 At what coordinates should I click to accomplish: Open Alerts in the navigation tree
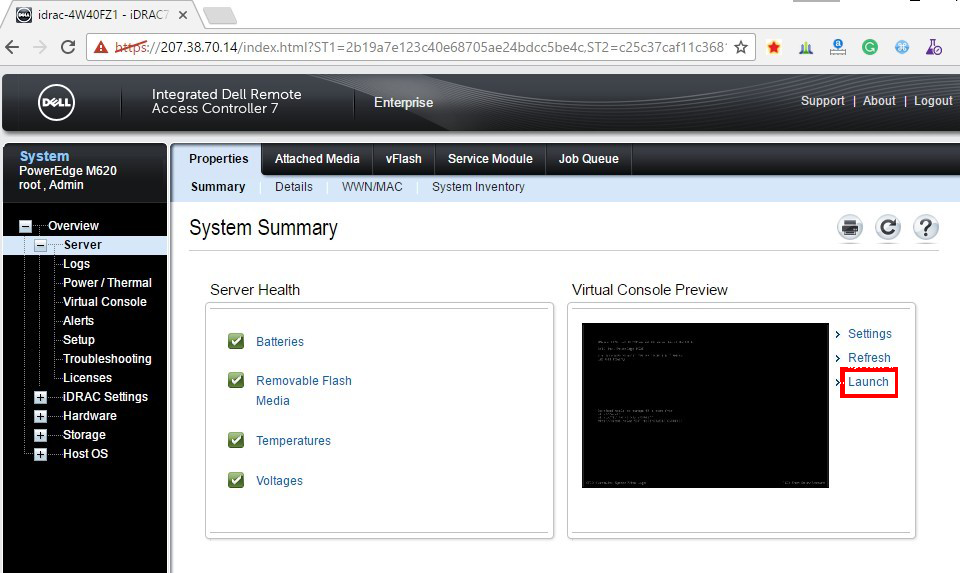[78, 321]
